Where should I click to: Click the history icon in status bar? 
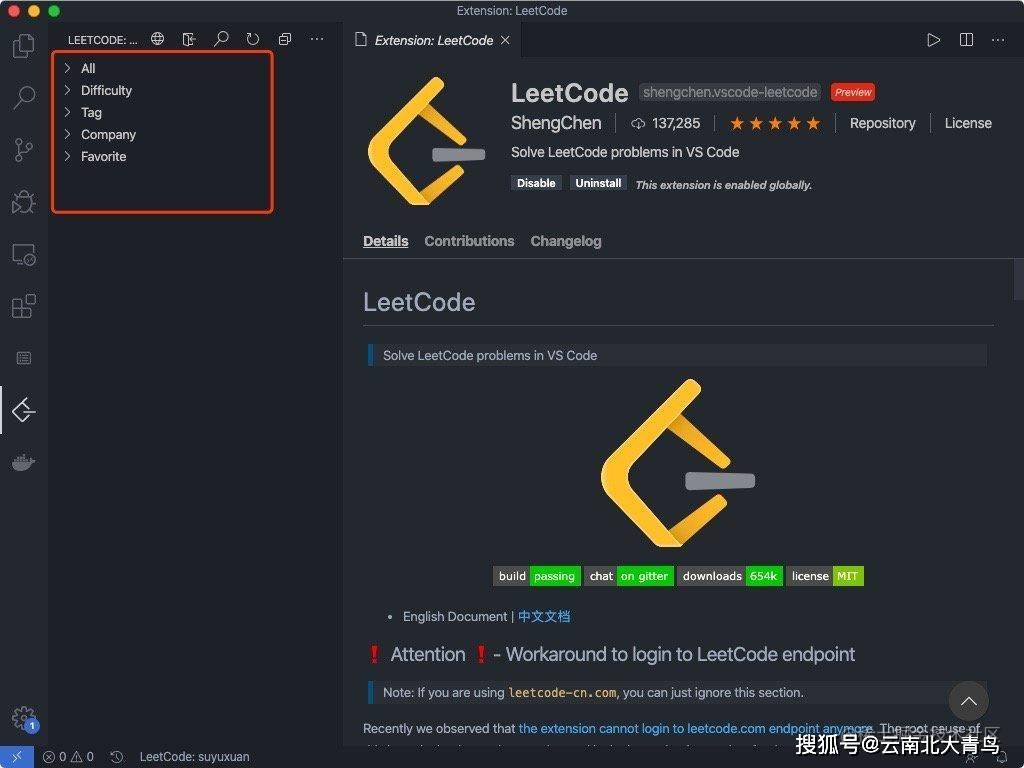116,756
